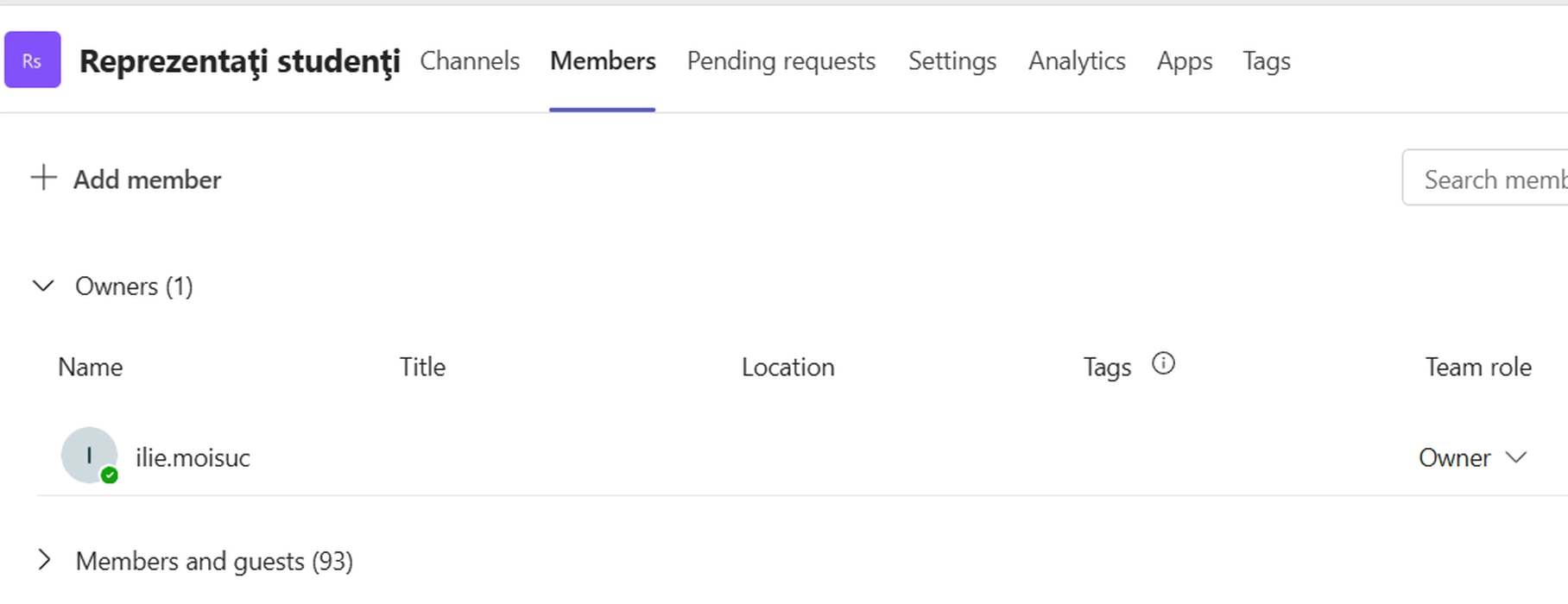Click the Rs team avatar icon
This screenshot has height=604, width=1568.
pyautogui.click(x=33, y=60)
